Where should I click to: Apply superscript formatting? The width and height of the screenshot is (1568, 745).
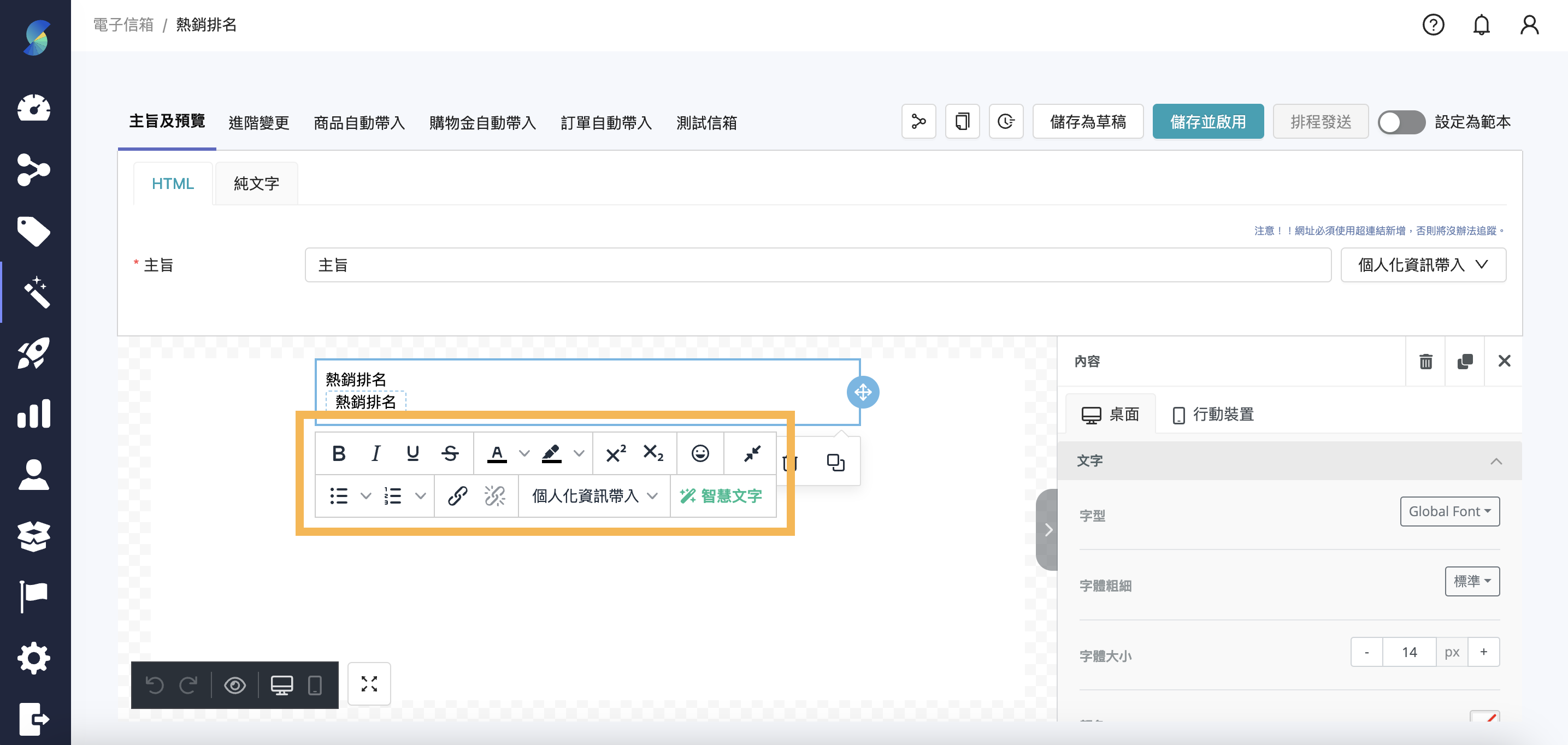(614, 453)
